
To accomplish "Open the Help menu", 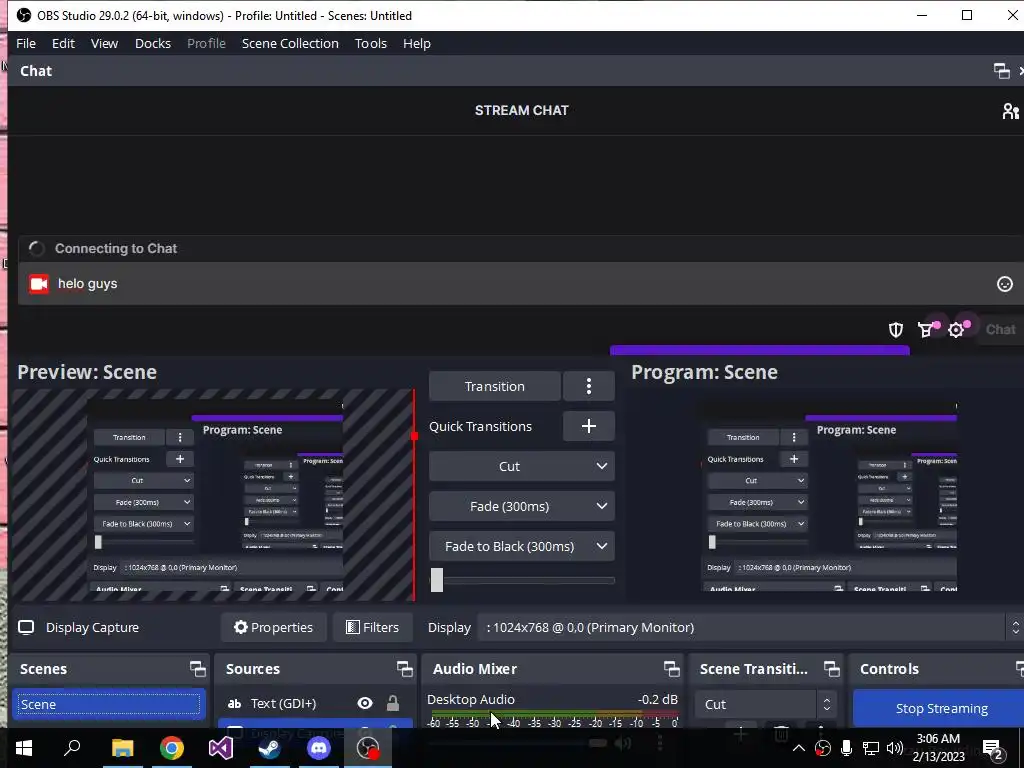I will tap(417, 44).
